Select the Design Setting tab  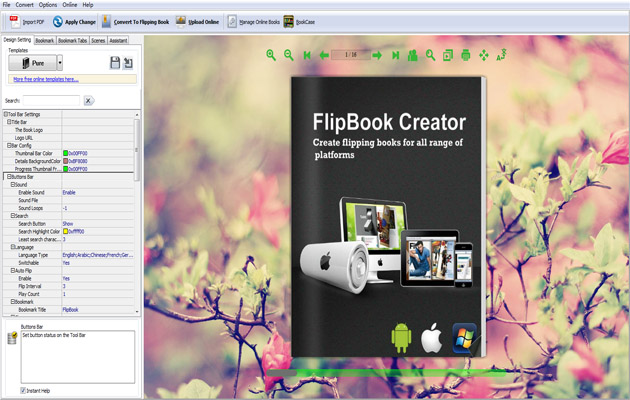[17, 40]
